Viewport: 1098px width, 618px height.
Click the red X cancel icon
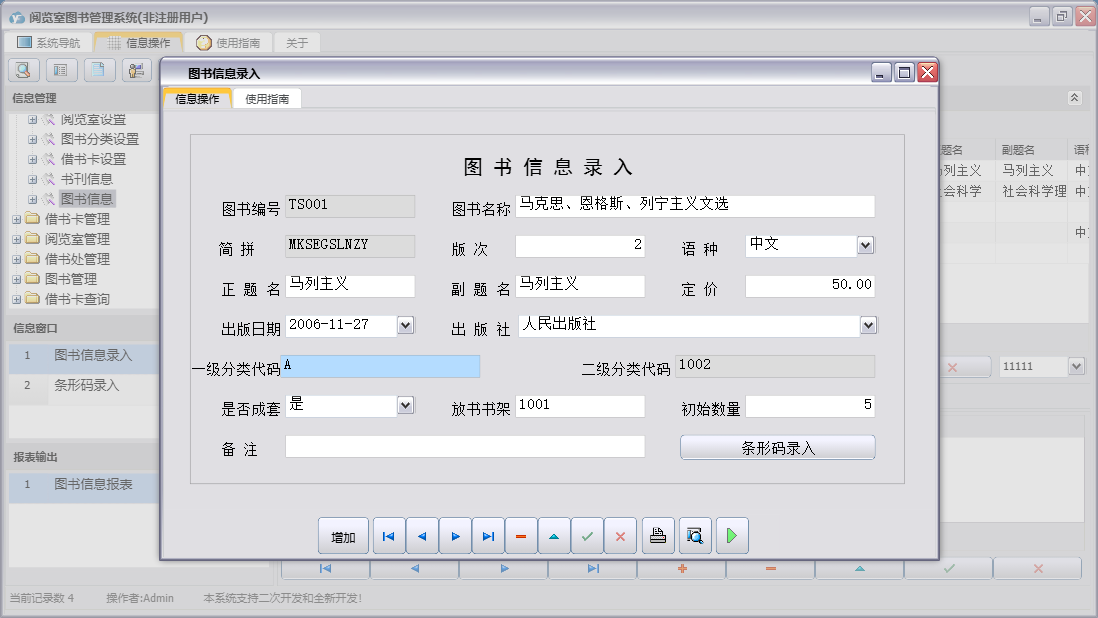tap(620, 535)
